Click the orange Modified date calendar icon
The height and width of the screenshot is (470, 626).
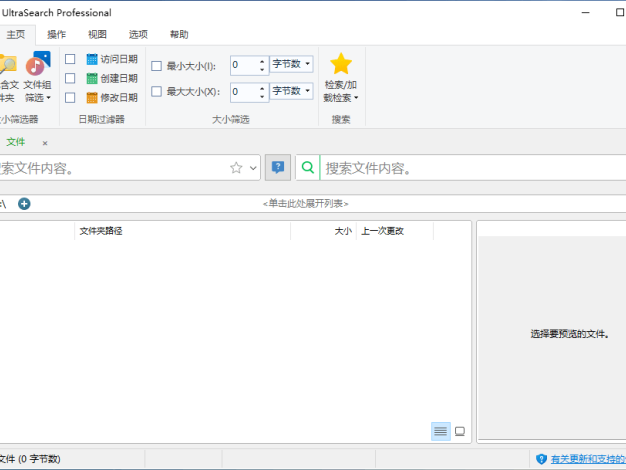point(92,97)
